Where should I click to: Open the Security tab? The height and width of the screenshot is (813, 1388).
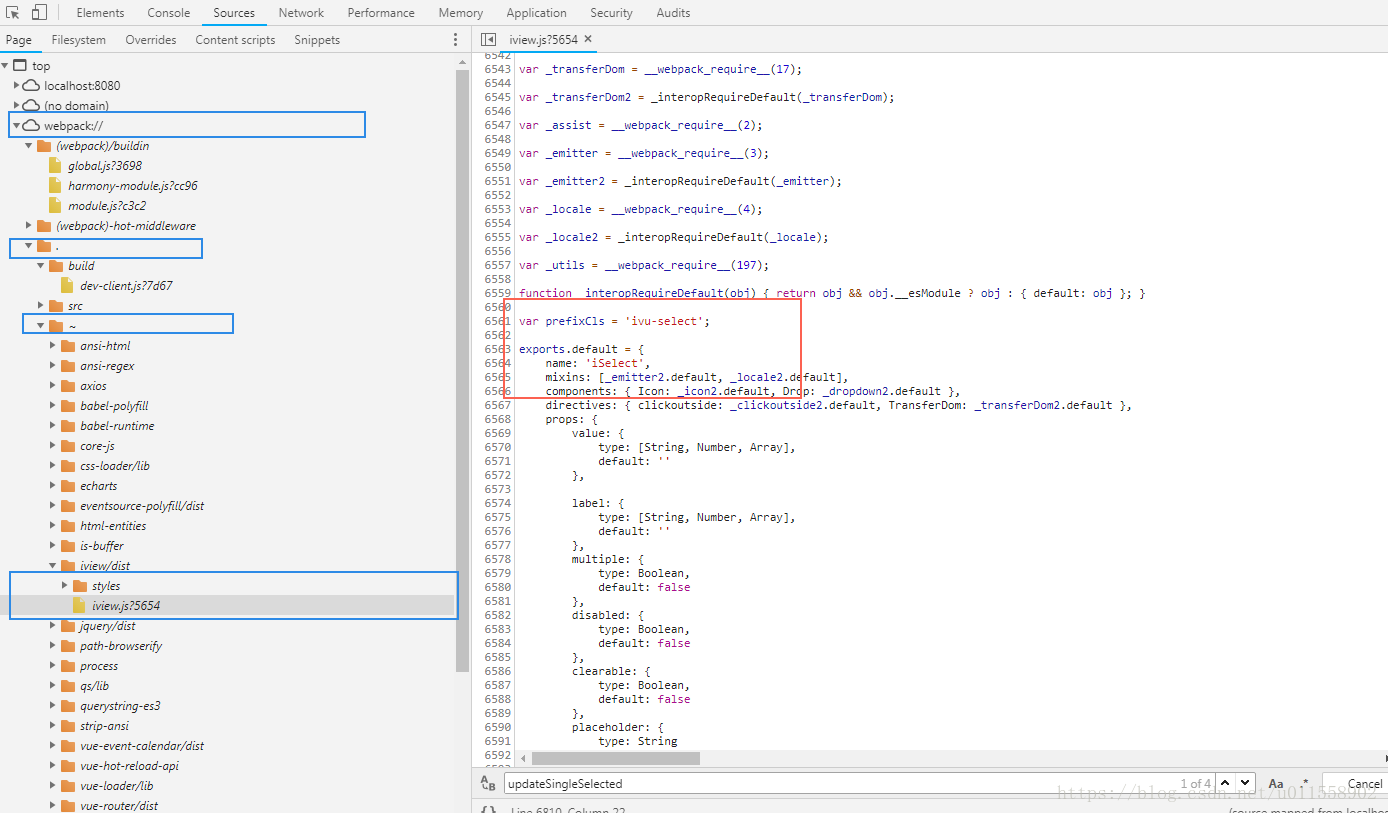[x=611, y=13]
